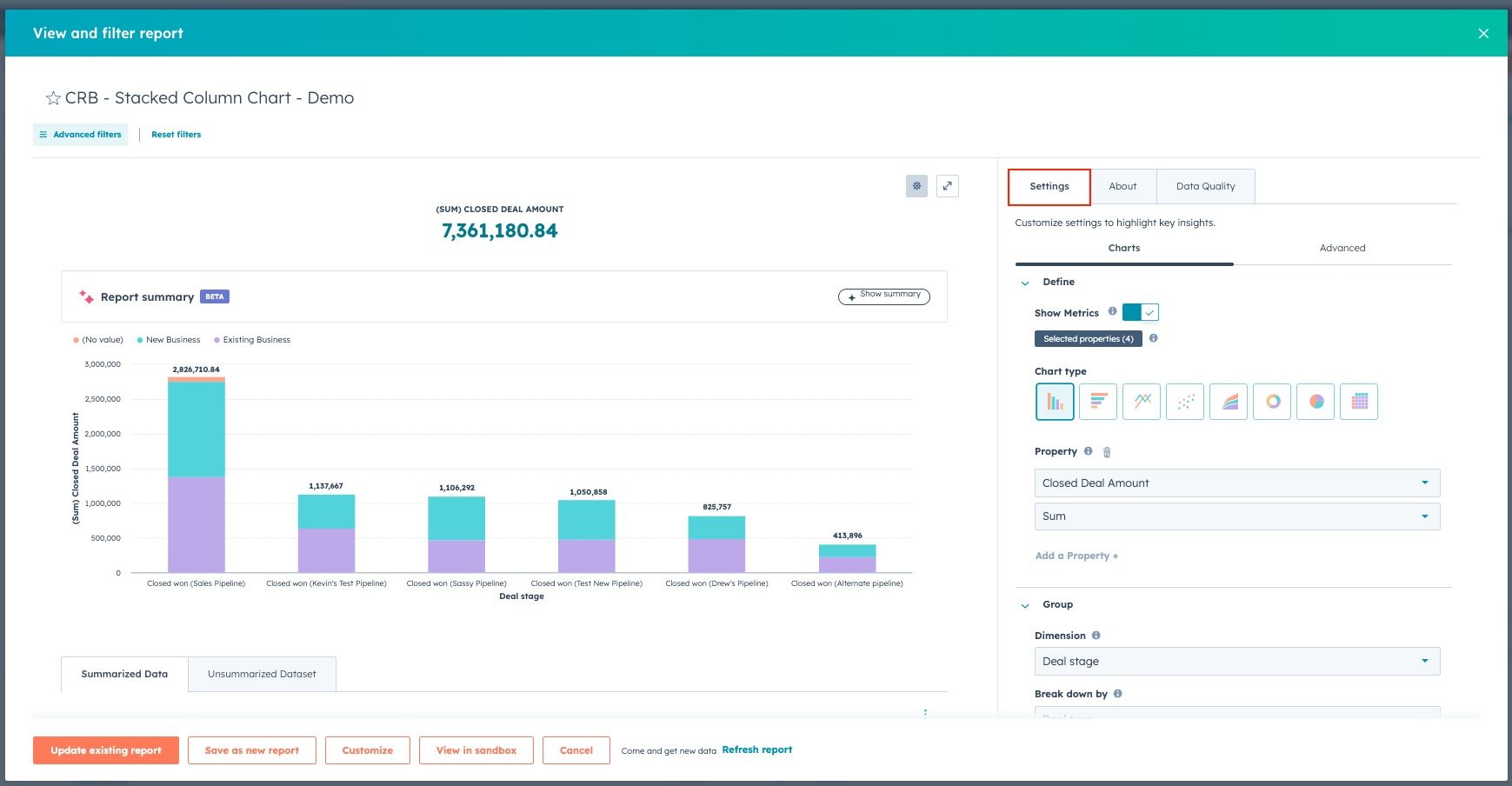Expand the chart to full screen
This screenshot has height=786, width=1512.
(948, 186)
